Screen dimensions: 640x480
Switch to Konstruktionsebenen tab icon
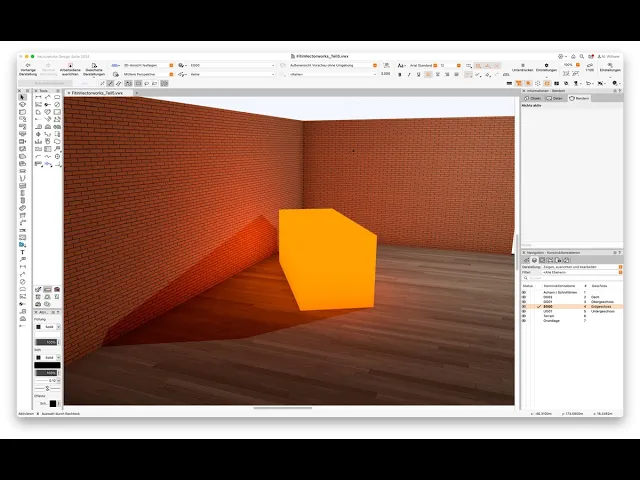(x=534, y=260)
